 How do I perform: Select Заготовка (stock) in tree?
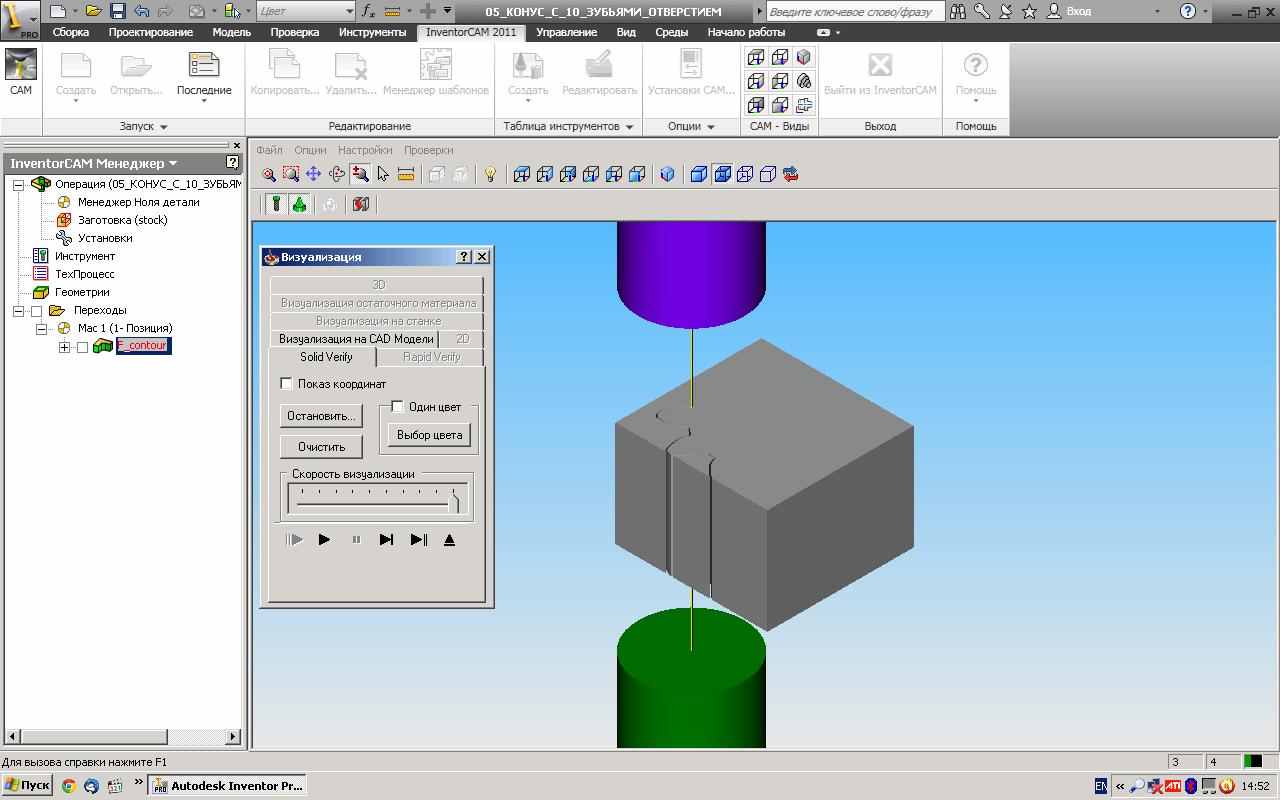122,220
